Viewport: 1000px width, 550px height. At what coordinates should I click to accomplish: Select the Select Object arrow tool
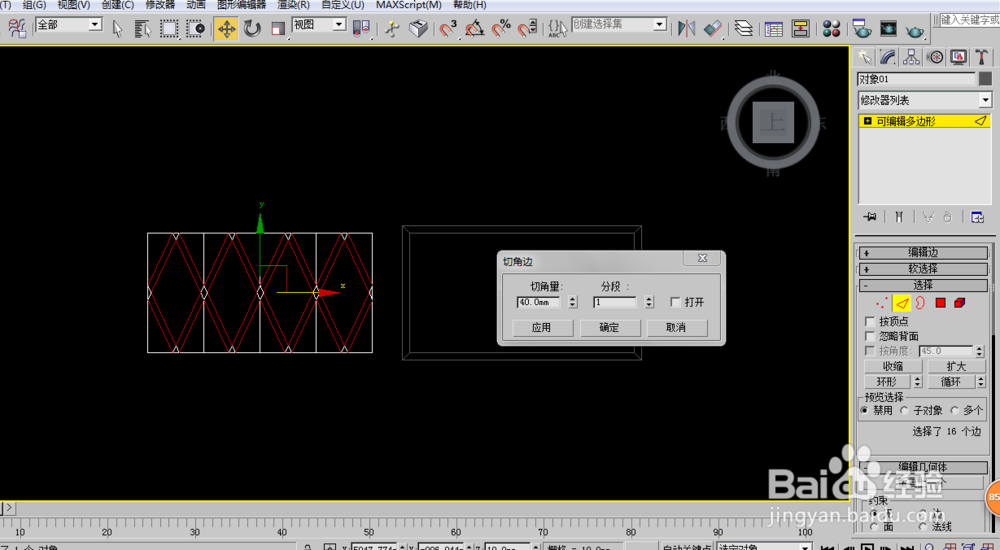click(x=117, y=29)
